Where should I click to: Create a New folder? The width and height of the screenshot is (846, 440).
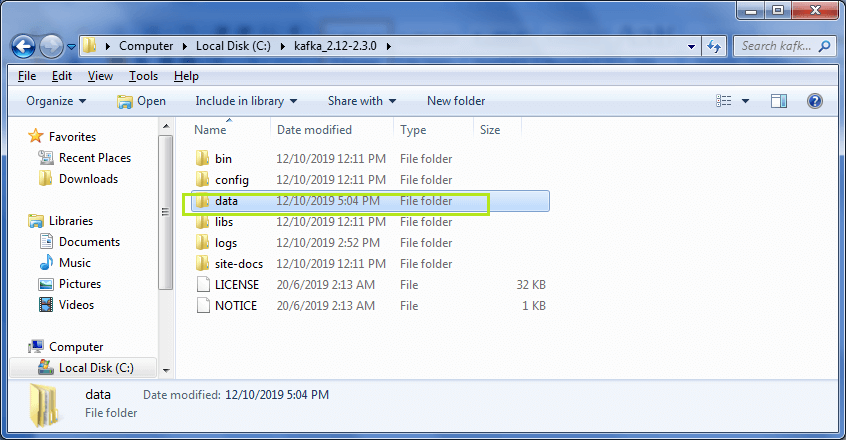pyautogui.click(x=456, y=101)
